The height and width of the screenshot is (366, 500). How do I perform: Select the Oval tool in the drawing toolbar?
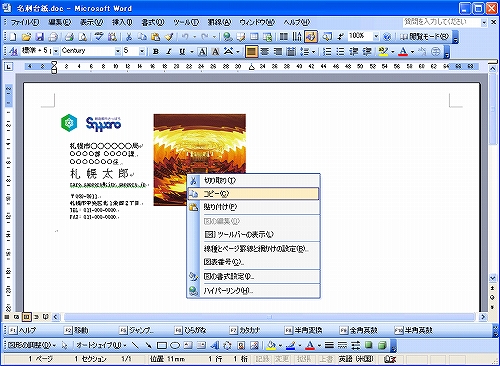(175, 345)
